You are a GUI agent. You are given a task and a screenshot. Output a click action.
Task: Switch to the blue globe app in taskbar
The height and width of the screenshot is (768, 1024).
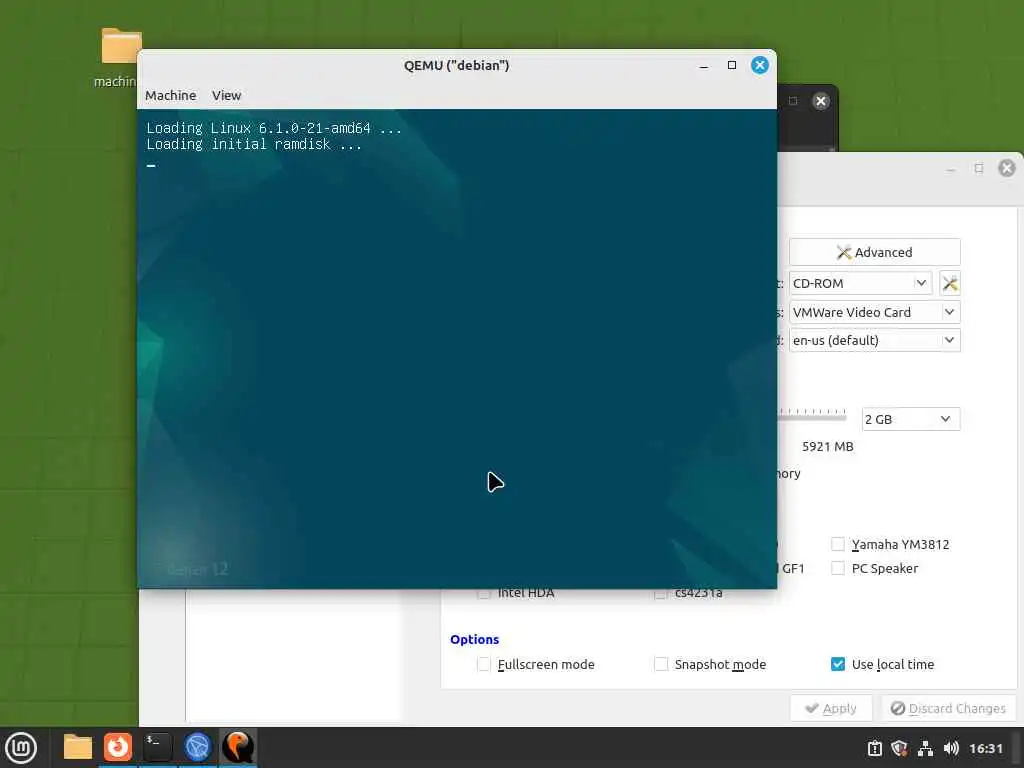click(x=197, y=747)
